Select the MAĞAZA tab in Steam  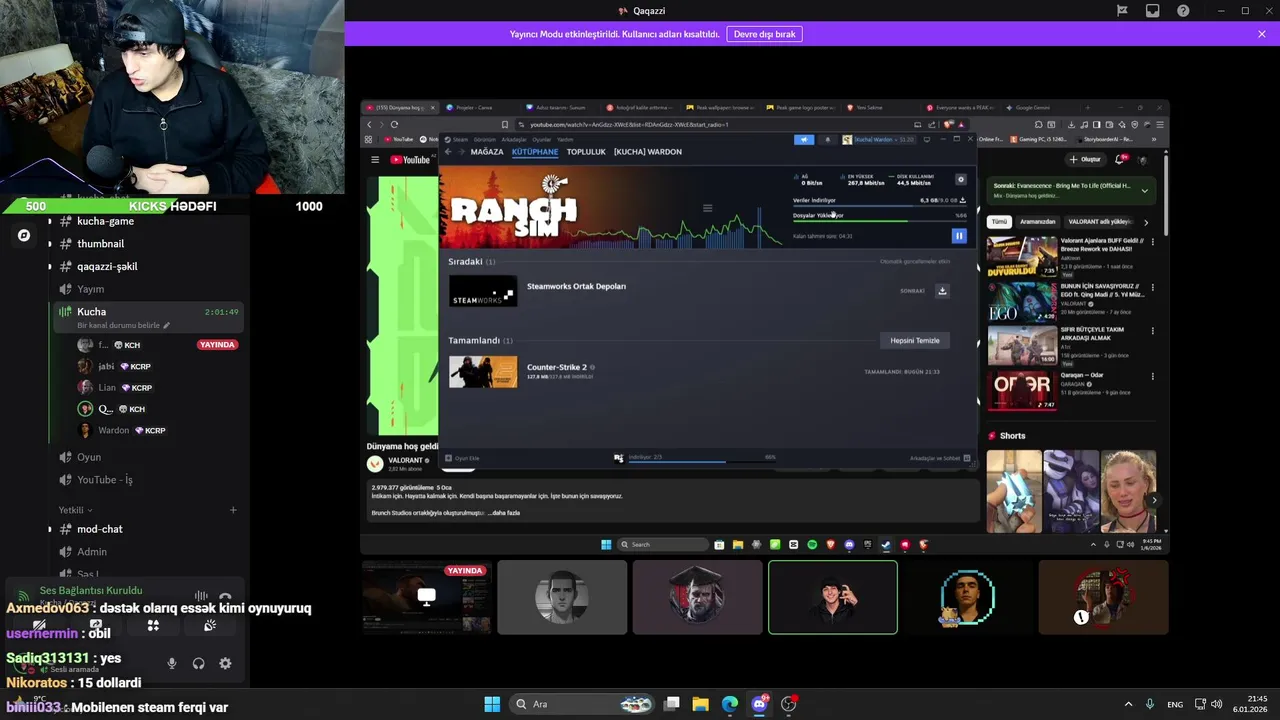[x=487, y=152]
